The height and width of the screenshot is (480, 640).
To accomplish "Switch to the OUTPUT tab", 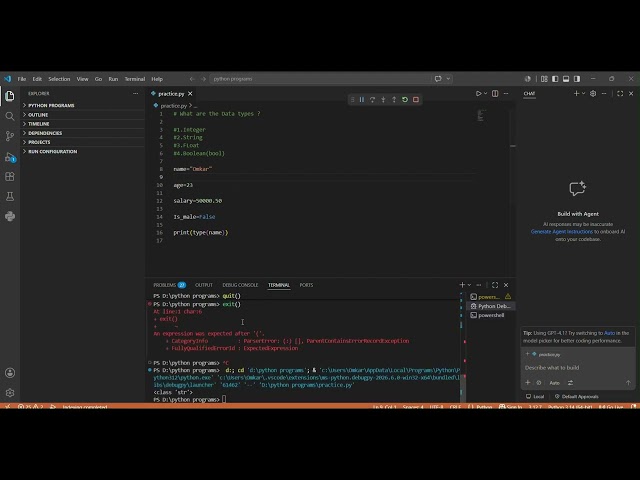I will pos(204,285).
